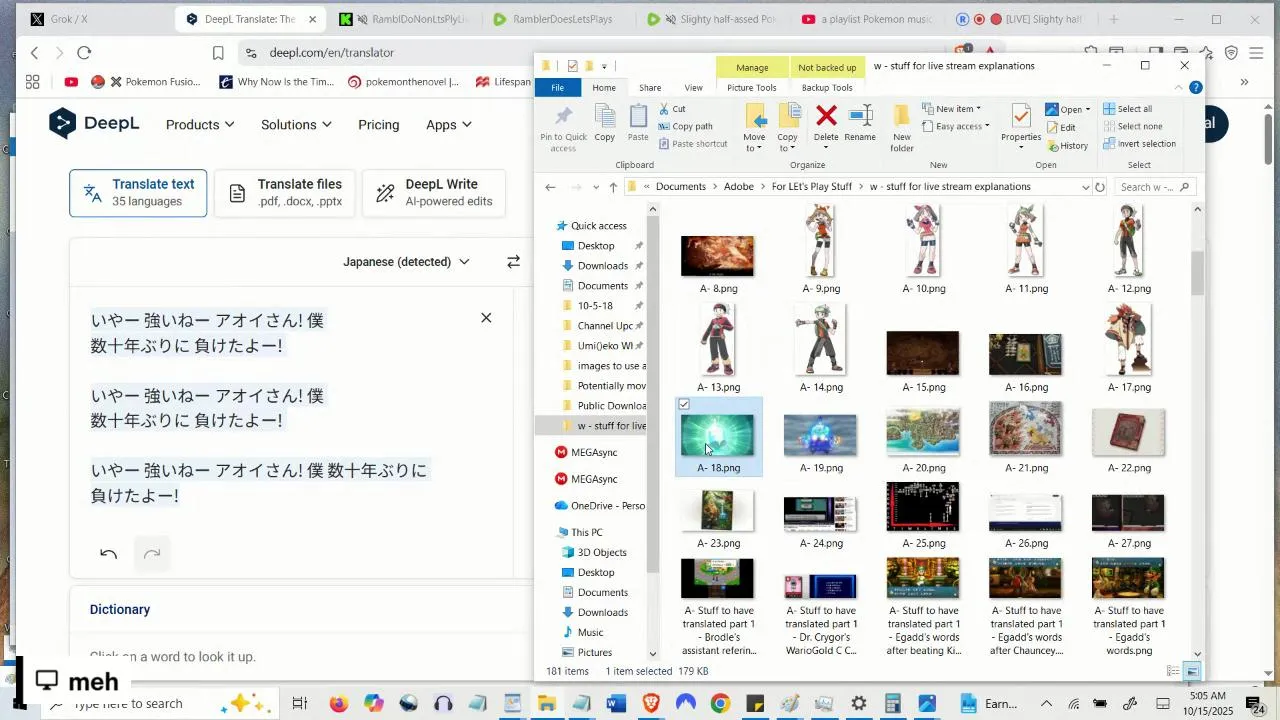Screen dimensions: 1280x720
Task: Open the Picture Tools tab
Action: coord(752,88)
